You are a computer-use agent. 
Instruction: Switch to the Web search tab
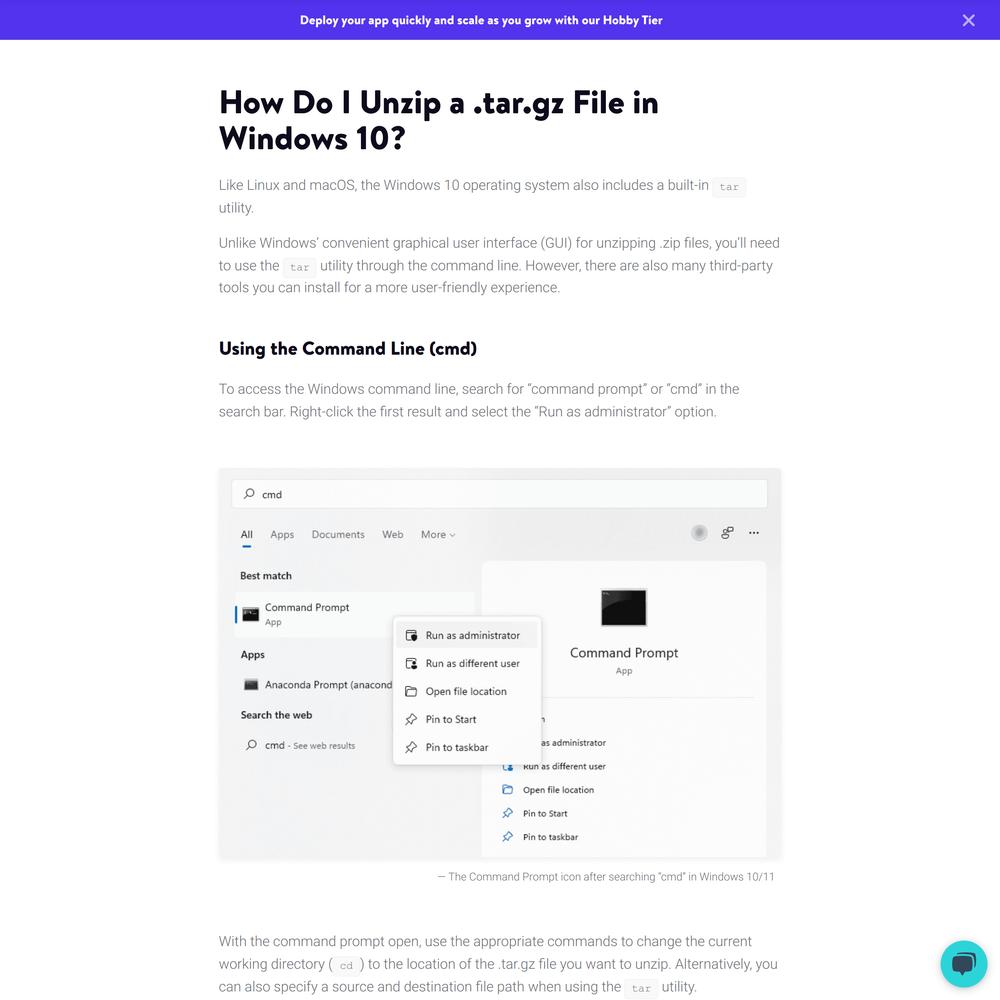393,534
